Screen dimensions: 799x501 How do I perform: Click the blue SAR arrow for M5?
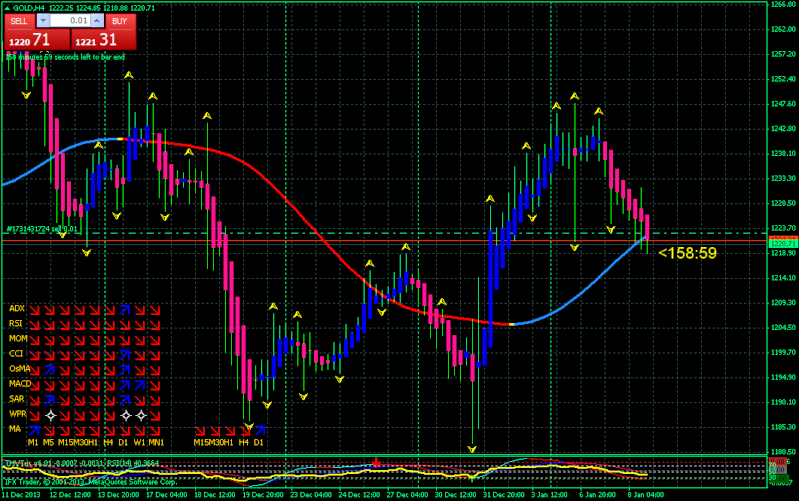[x=49, y=400]
